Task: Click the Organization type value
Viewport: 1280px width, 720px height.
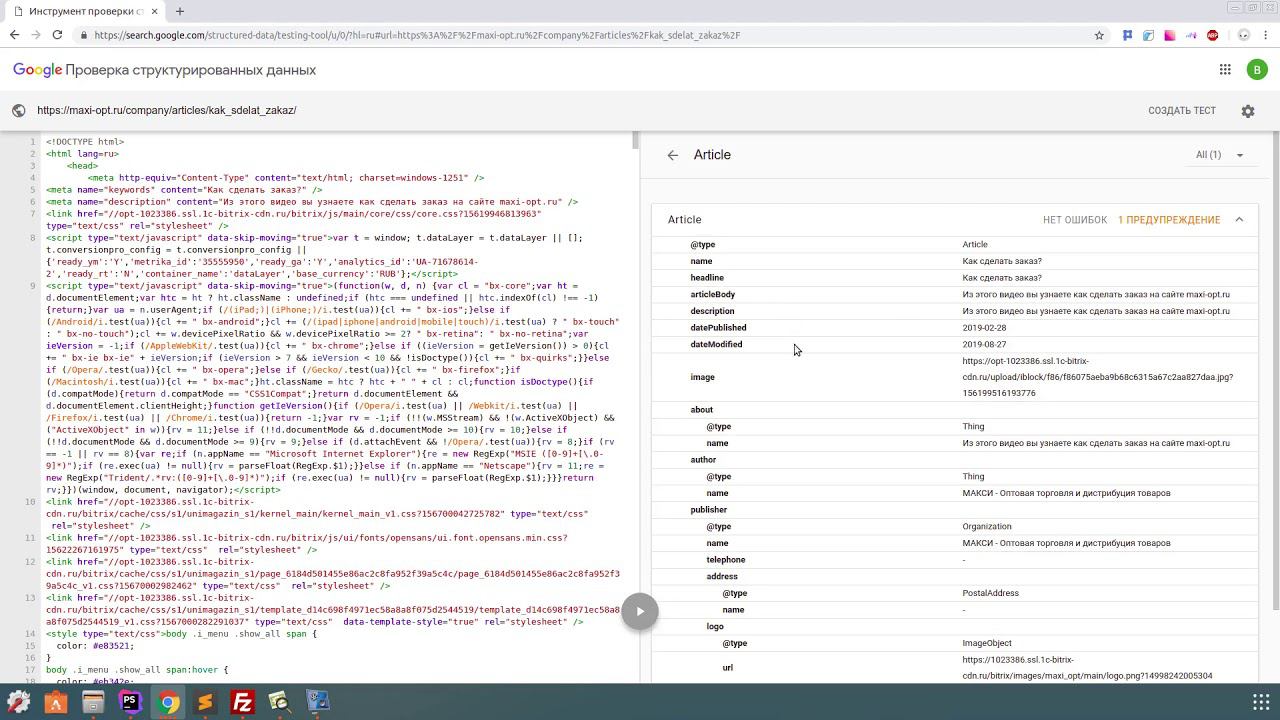Action: (987, 527)
